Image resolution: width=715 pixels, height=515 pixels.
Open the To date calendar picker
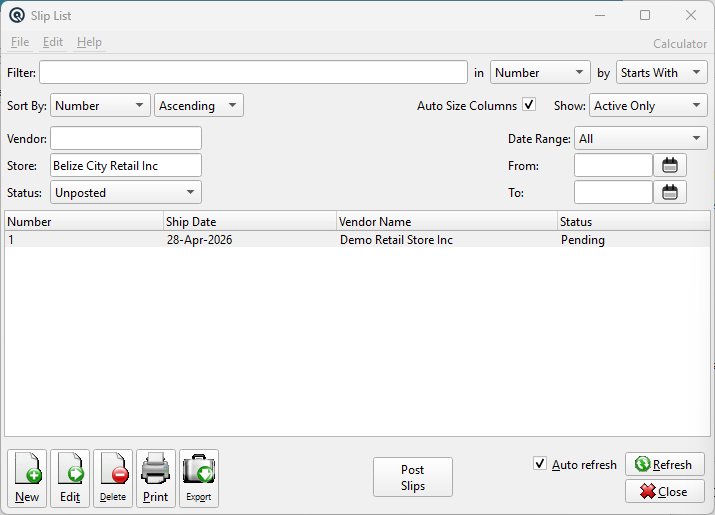click(x=669, y=192)
